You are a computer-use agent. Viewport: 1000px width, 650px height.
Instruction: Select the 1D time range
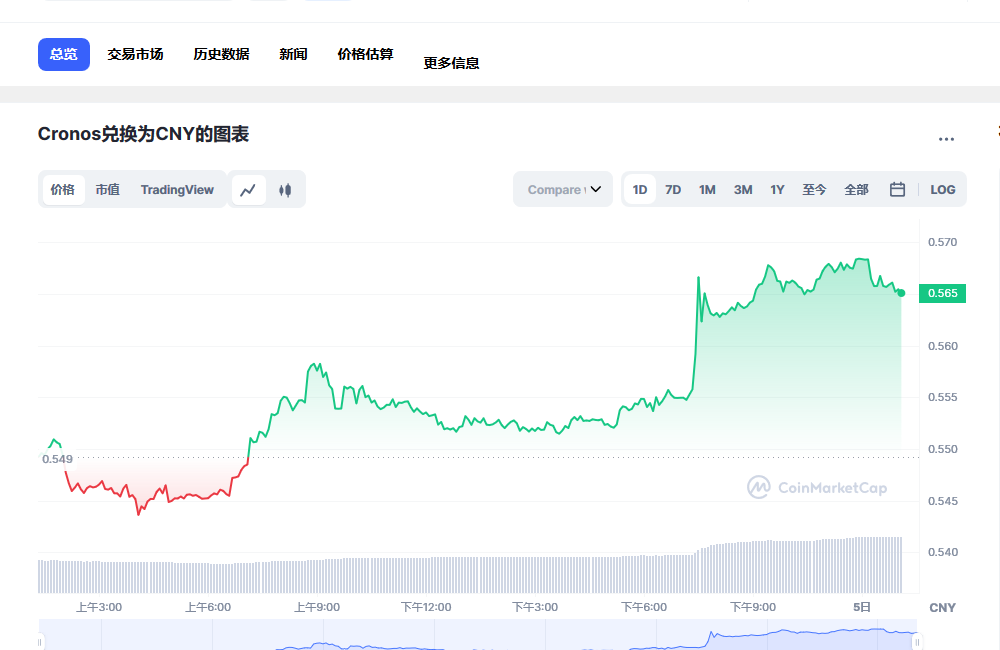tap(640, 189)
